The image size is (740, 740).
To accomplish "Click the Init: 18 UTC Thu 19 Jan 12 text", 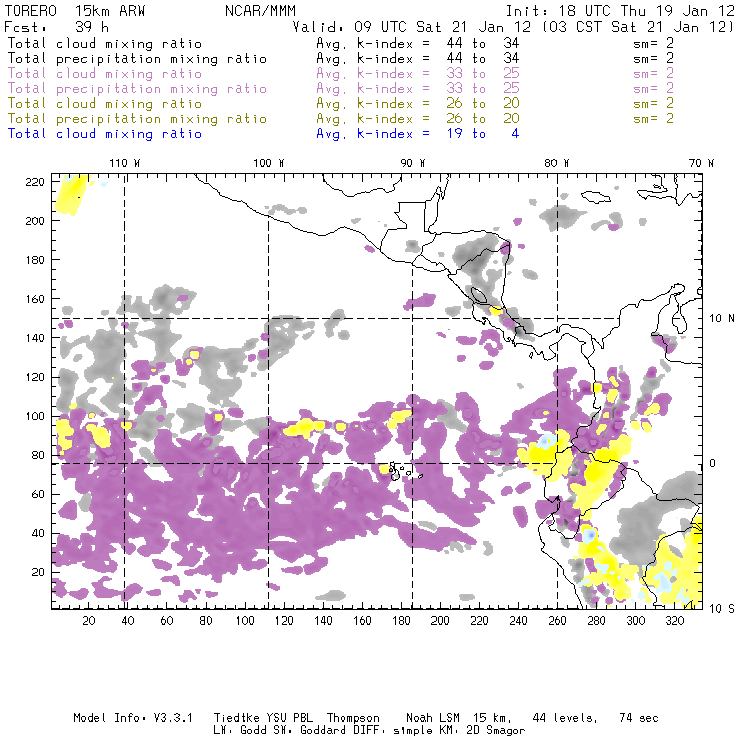I will click(x=620, y=11).
